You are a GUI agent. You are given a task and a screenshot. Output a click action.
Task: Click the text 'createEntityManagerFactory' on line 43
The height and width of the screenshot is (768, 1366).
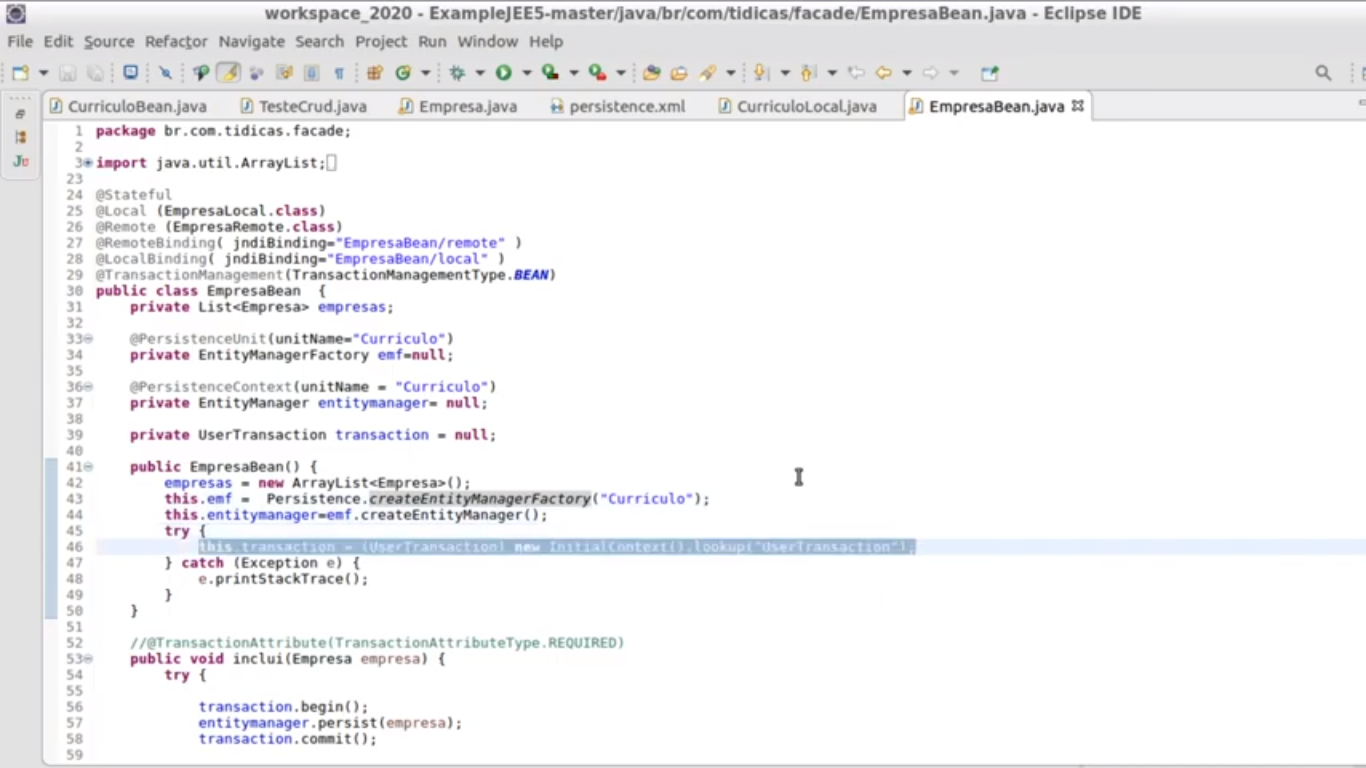coord(480,499)
